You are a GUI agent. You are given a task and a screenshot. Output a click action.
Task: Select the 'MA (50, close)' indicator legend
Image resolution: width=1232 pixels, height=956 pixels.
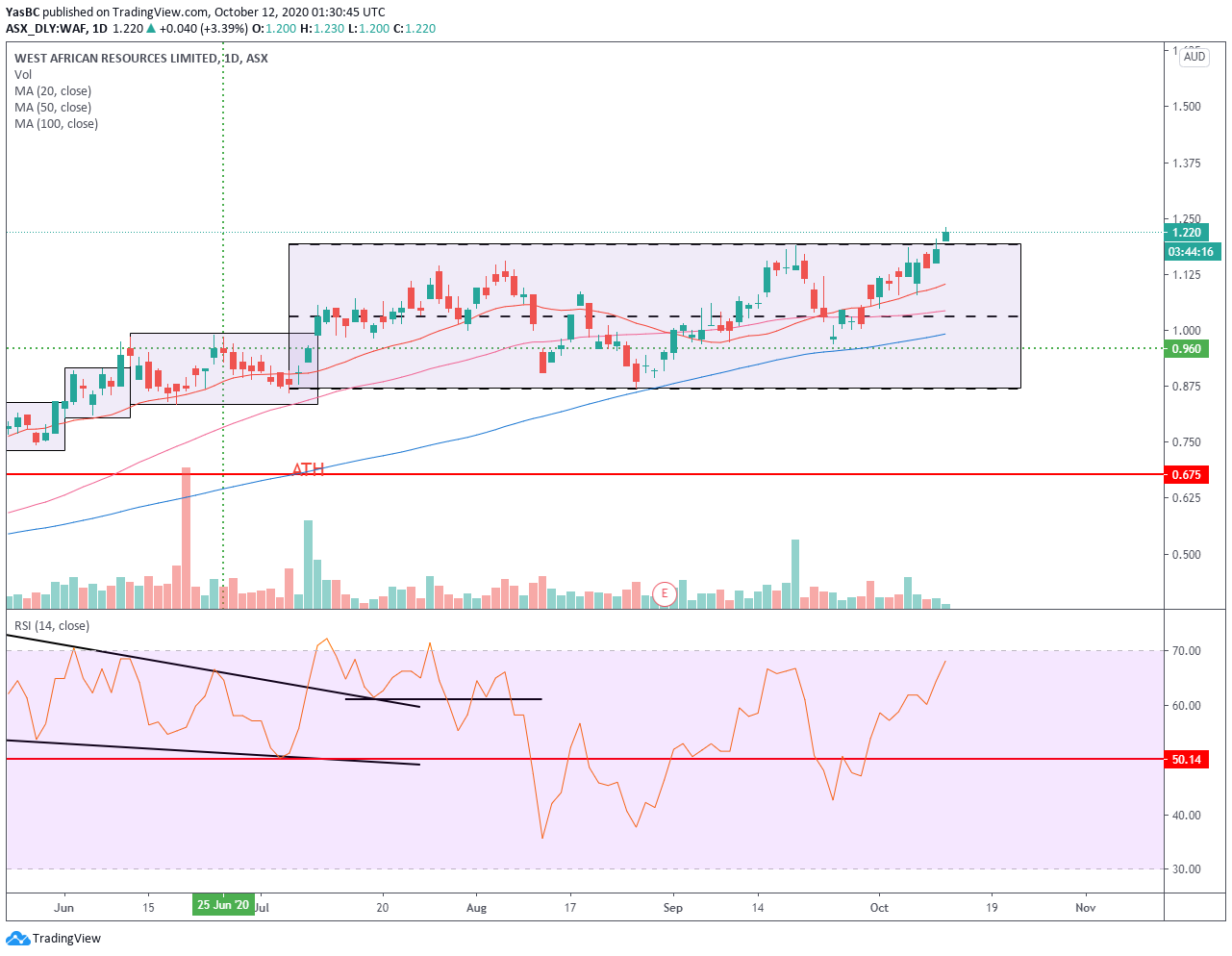pyautogui.click(x=53, y=107)
